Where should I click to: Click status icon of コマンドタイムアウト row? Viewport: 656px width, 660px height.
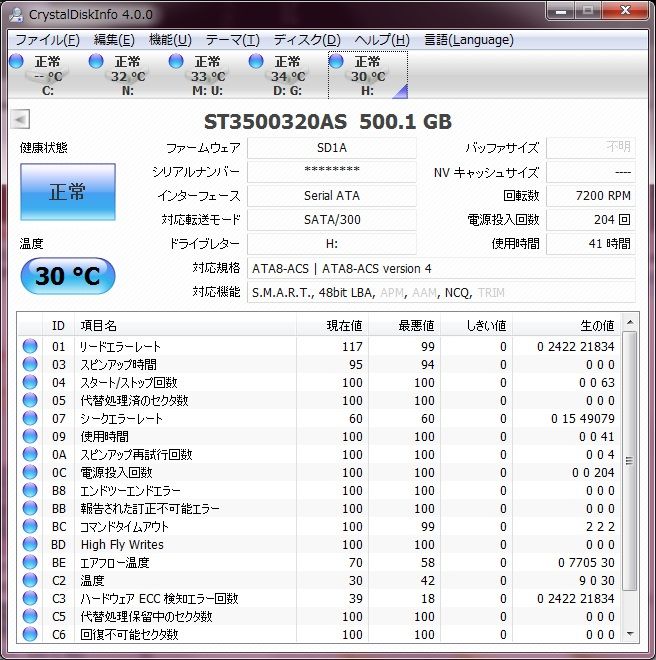click(x=30, y=526)
